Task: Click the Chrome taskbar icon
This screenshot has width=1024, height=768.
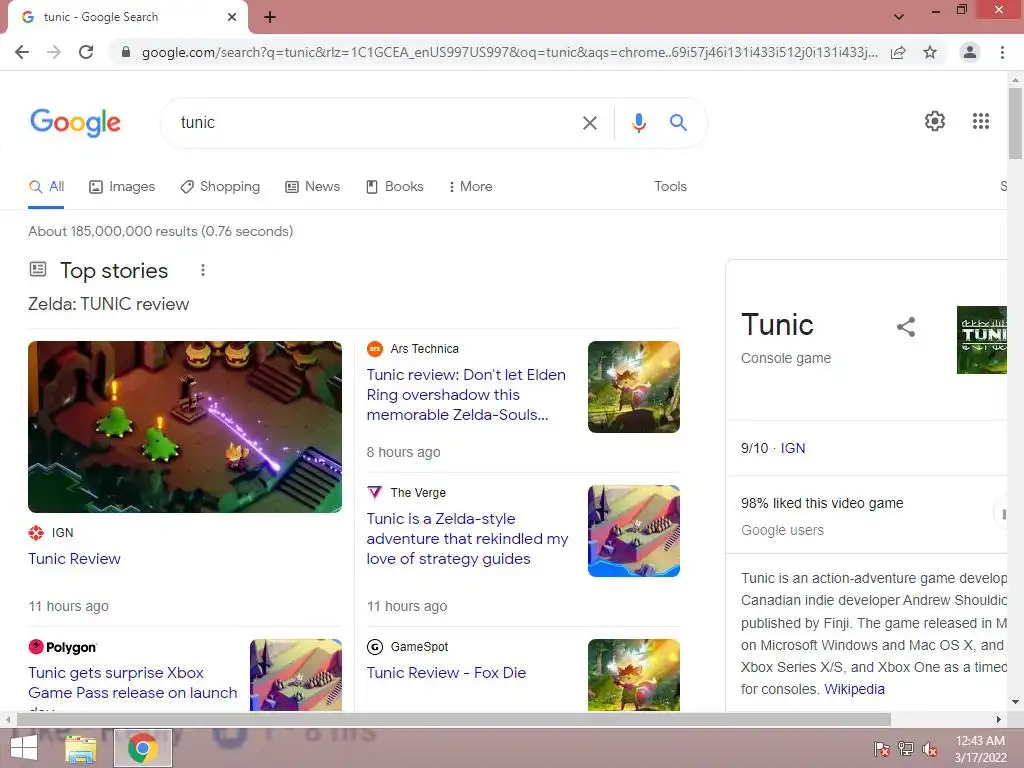Action: (x=143, y=748)
